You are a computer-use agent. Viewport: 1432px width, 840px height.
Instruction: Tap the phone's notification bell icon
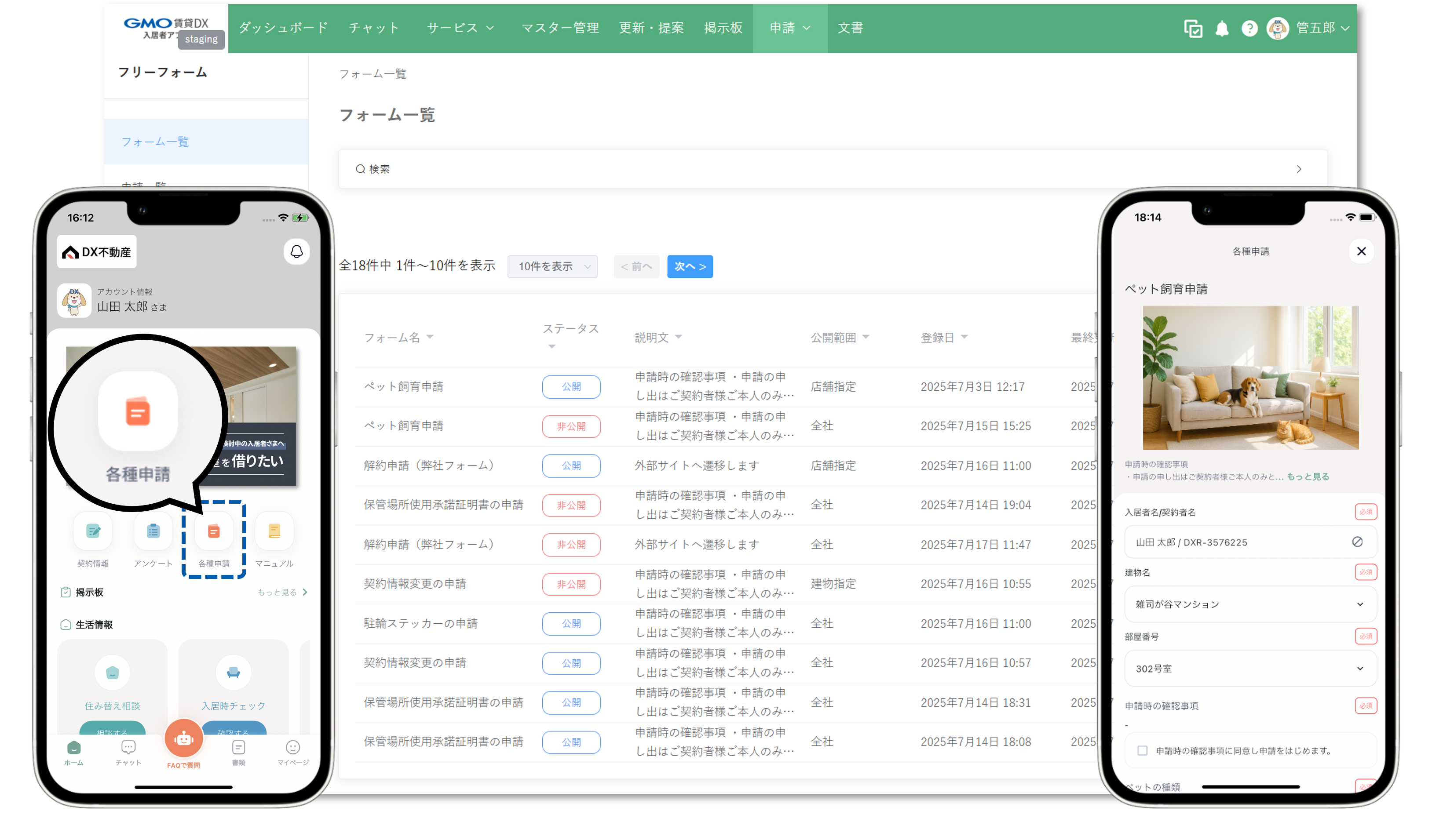coord(296,251)
